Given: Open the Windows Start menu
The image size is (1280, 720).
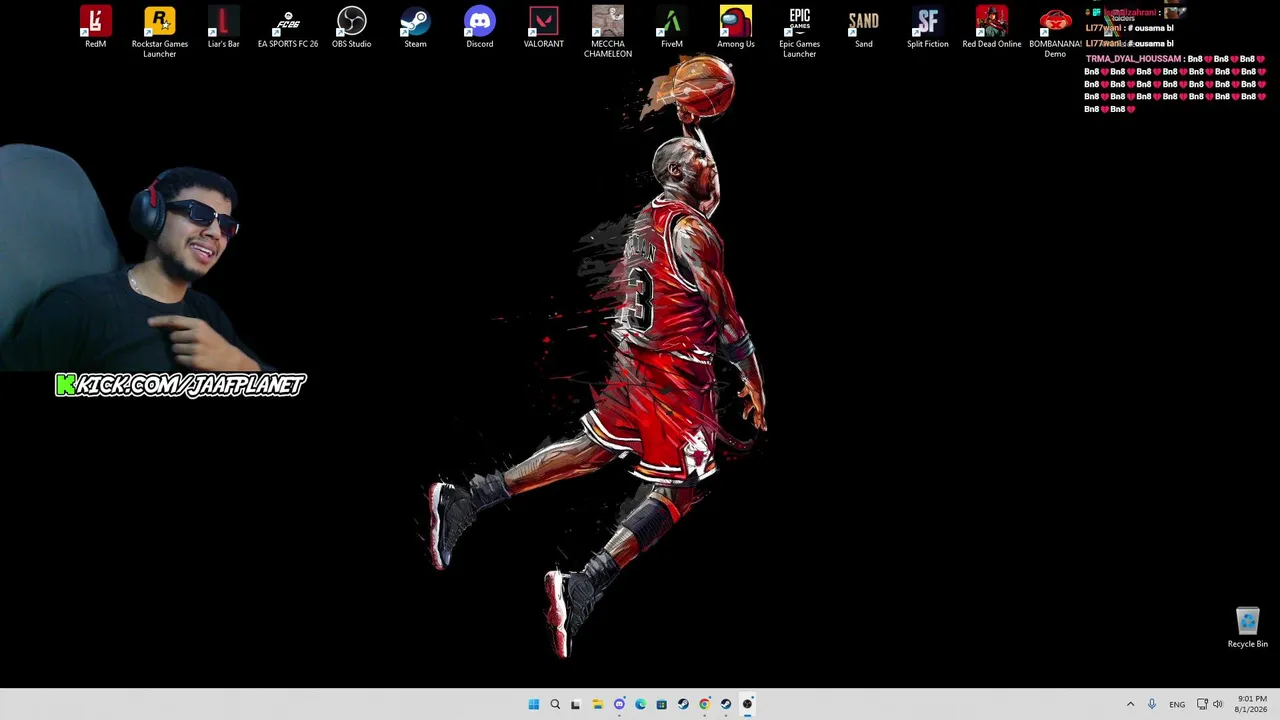Looking at the screenshot, I should pos(534,704).
